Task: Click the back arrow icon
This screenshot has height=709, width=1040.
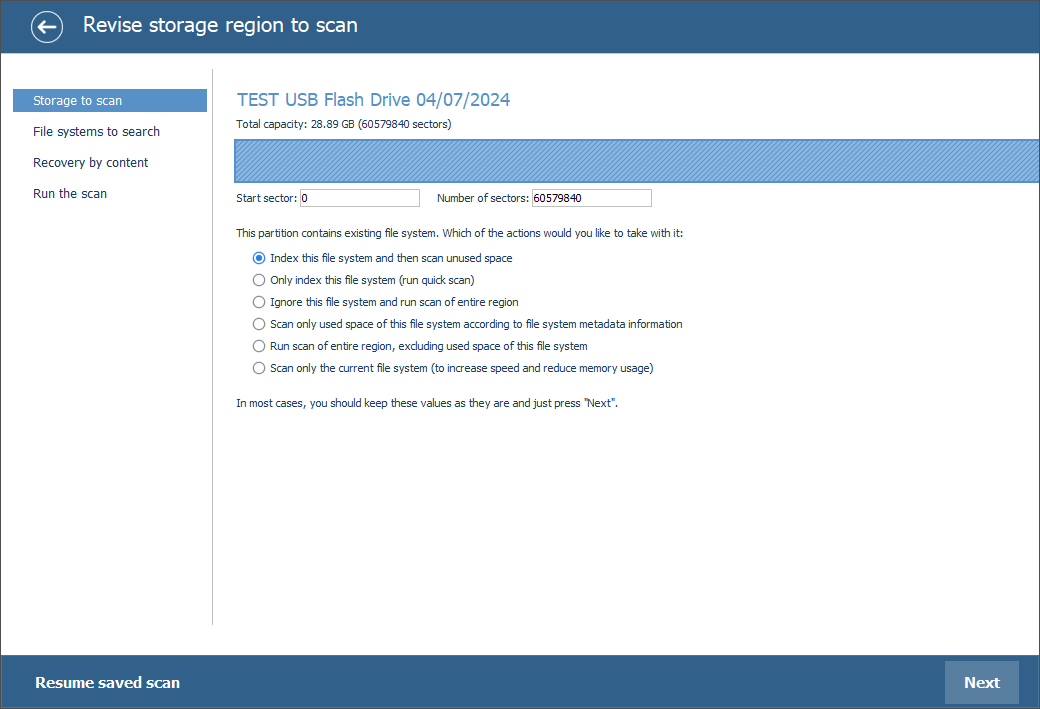Action: click(x=47, y=27)
